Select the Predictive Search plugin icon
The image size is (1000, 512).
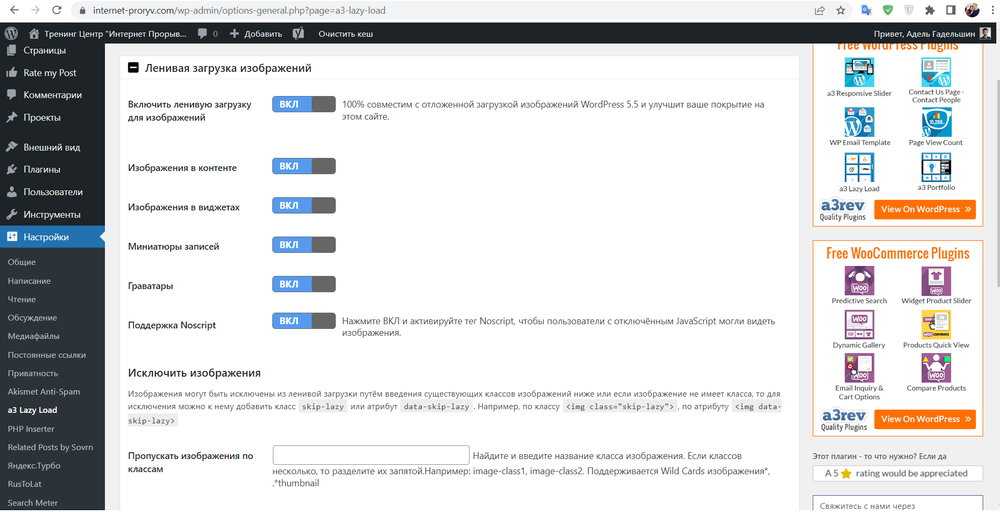tap(859, 280)
